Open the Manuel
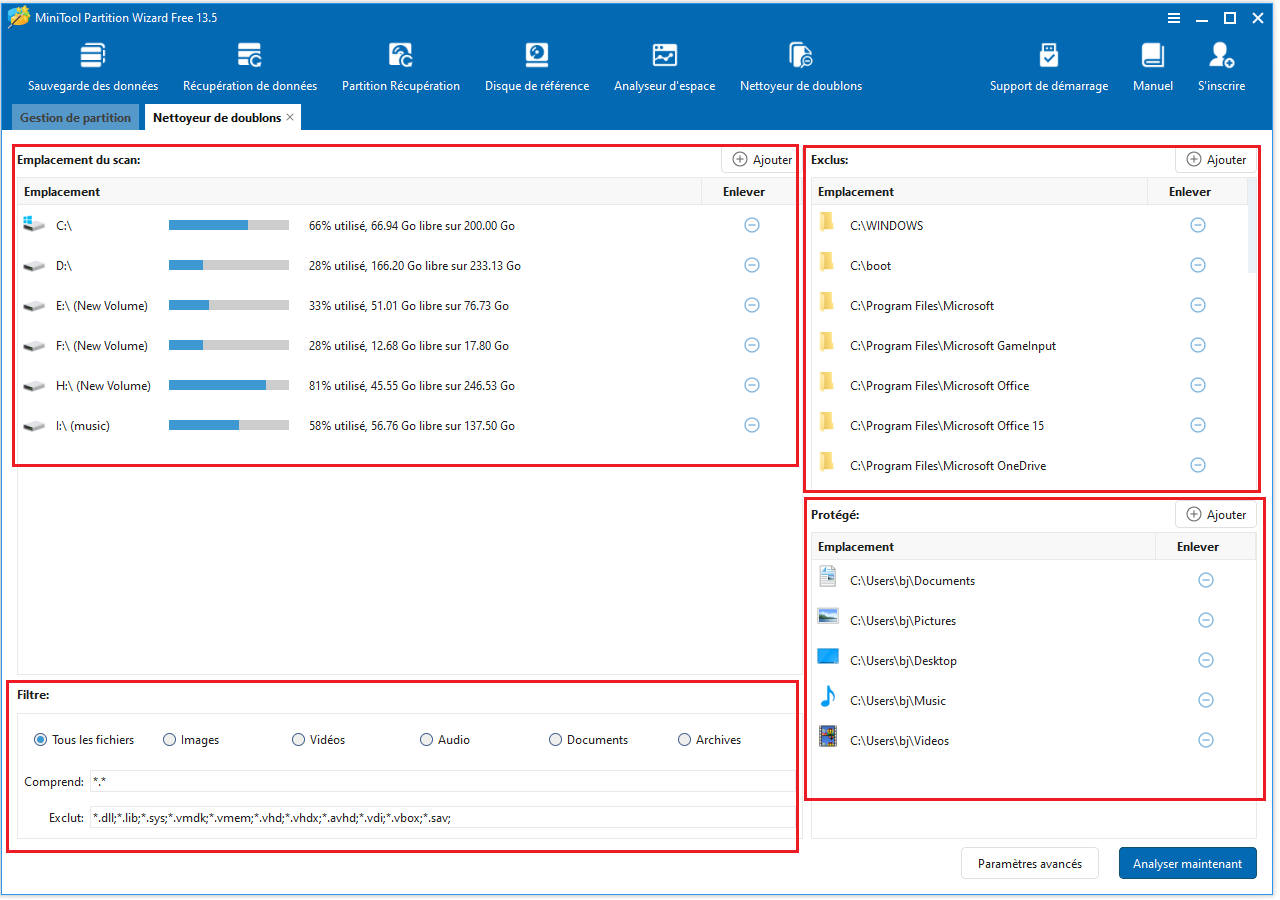The height and width of the screenshot is (900, 1280). click(x=1152, y=65)
